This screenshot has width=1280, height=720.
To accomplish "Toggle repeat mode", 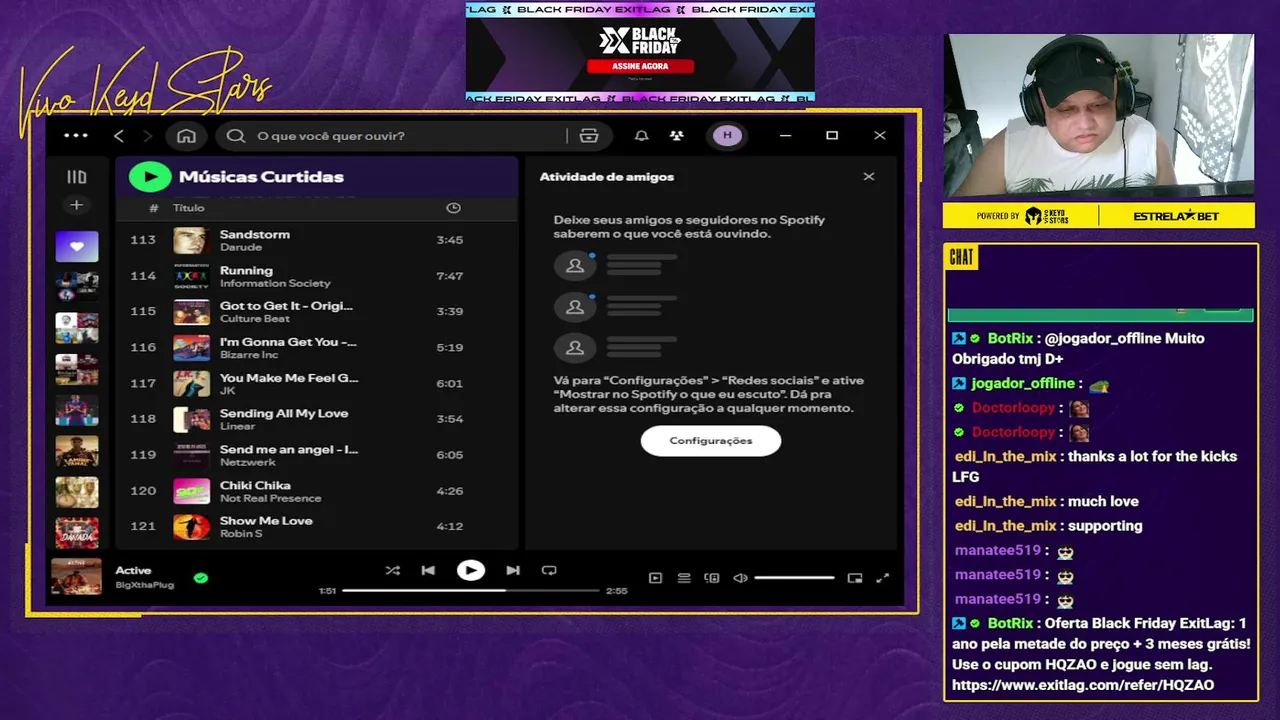I will tap(549, 570).
